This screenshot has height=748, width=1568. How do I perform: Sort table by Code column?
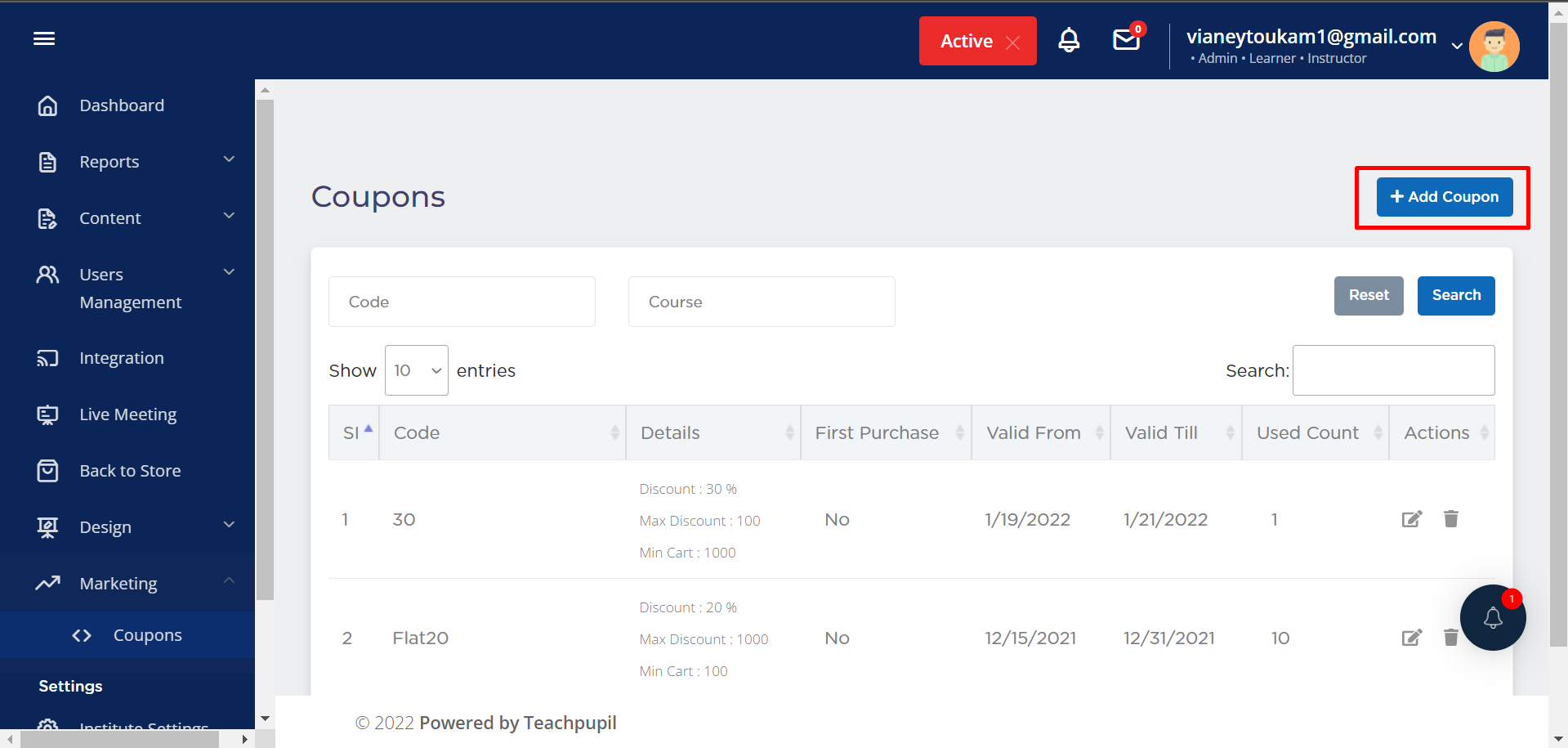(x=502, y=432)
